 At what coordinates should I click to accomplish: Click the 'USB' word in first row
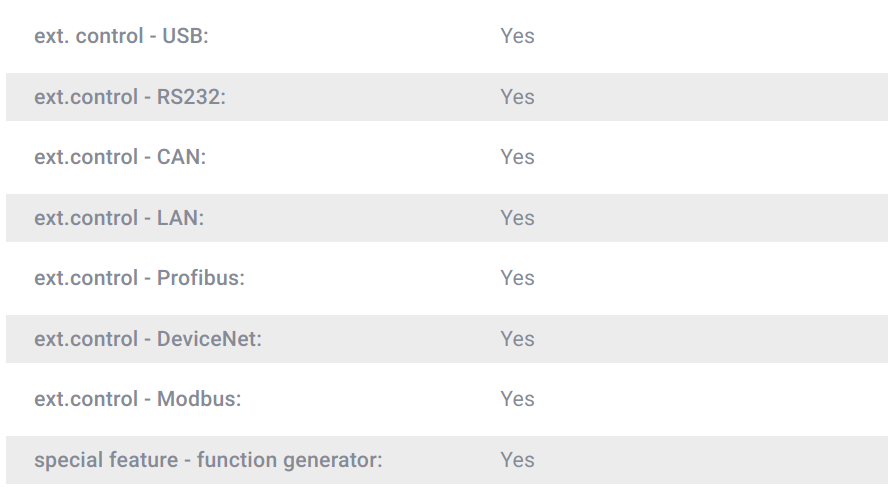tap(185, 36)
